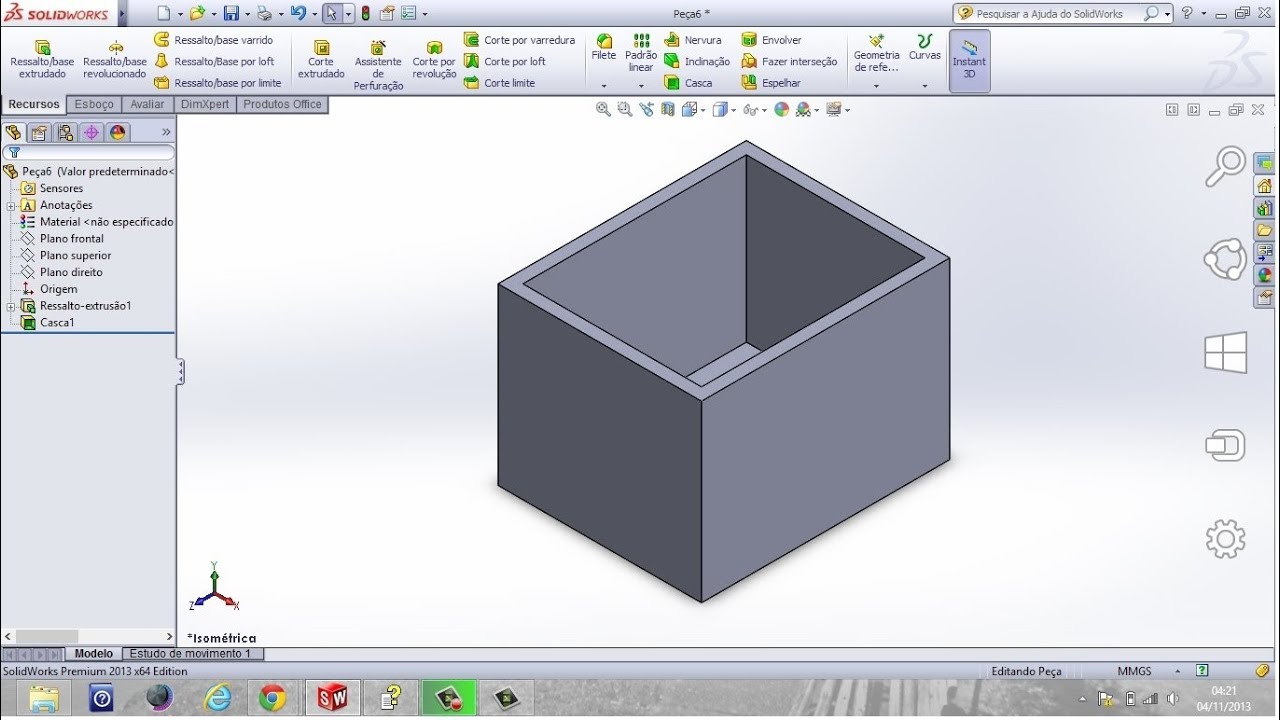Select the Ressalto/base revolucionado tool
This screenshot has height=720, width=1280.
115,60
